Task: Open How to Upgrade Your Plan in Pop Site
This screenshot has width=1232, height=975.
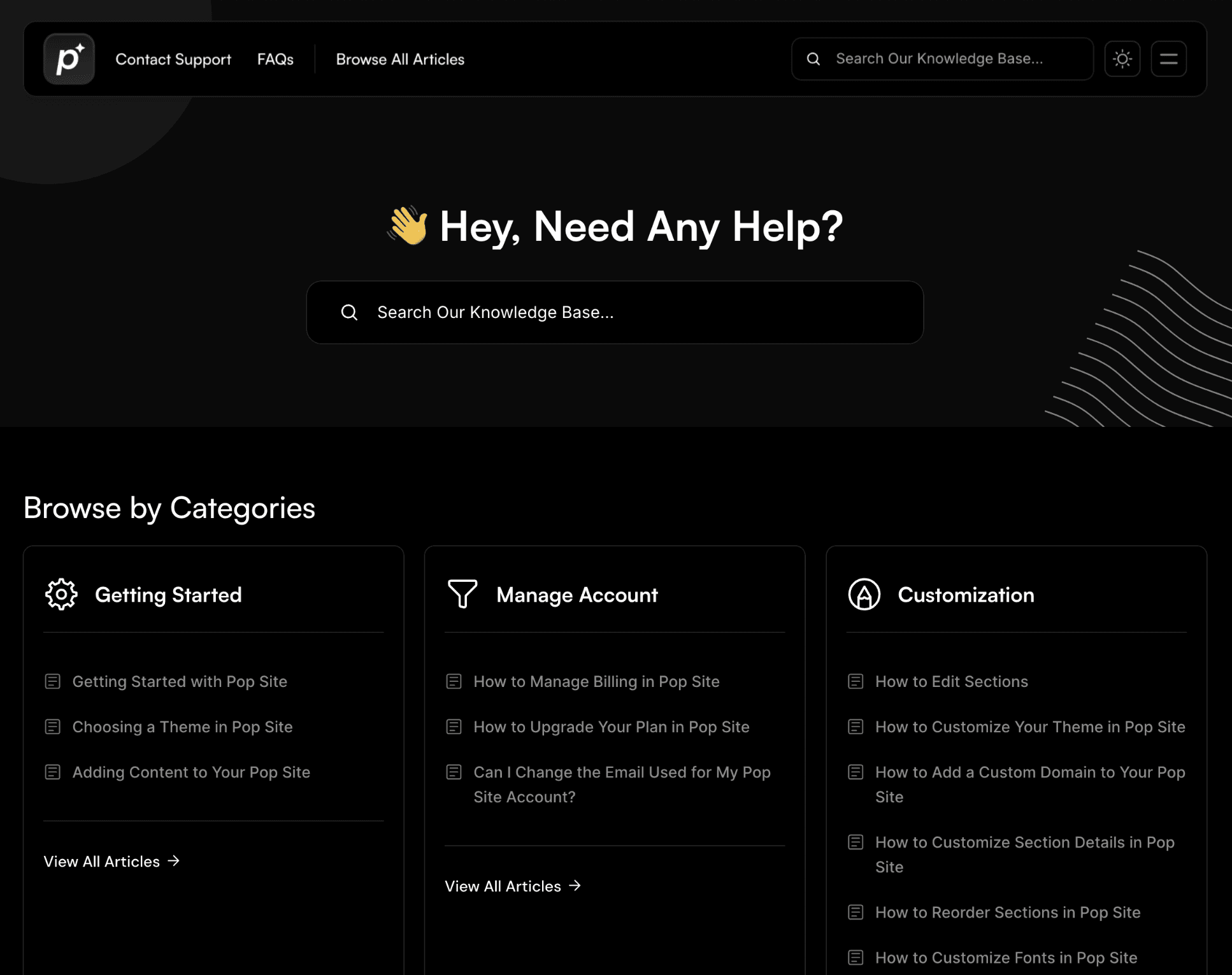Action: (x=611, y=726)
